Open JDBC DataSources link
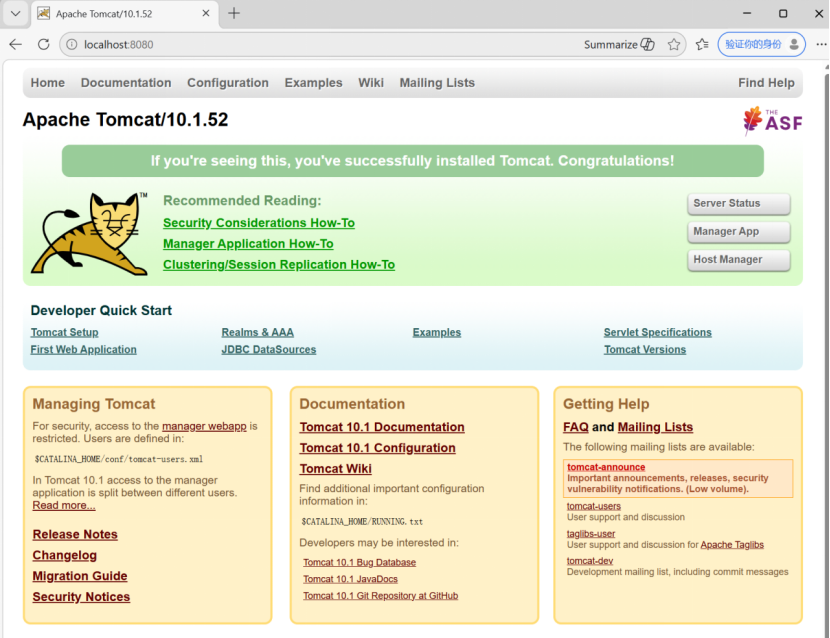Viewport: 830px width, 638px height. [x=269, y=349]
